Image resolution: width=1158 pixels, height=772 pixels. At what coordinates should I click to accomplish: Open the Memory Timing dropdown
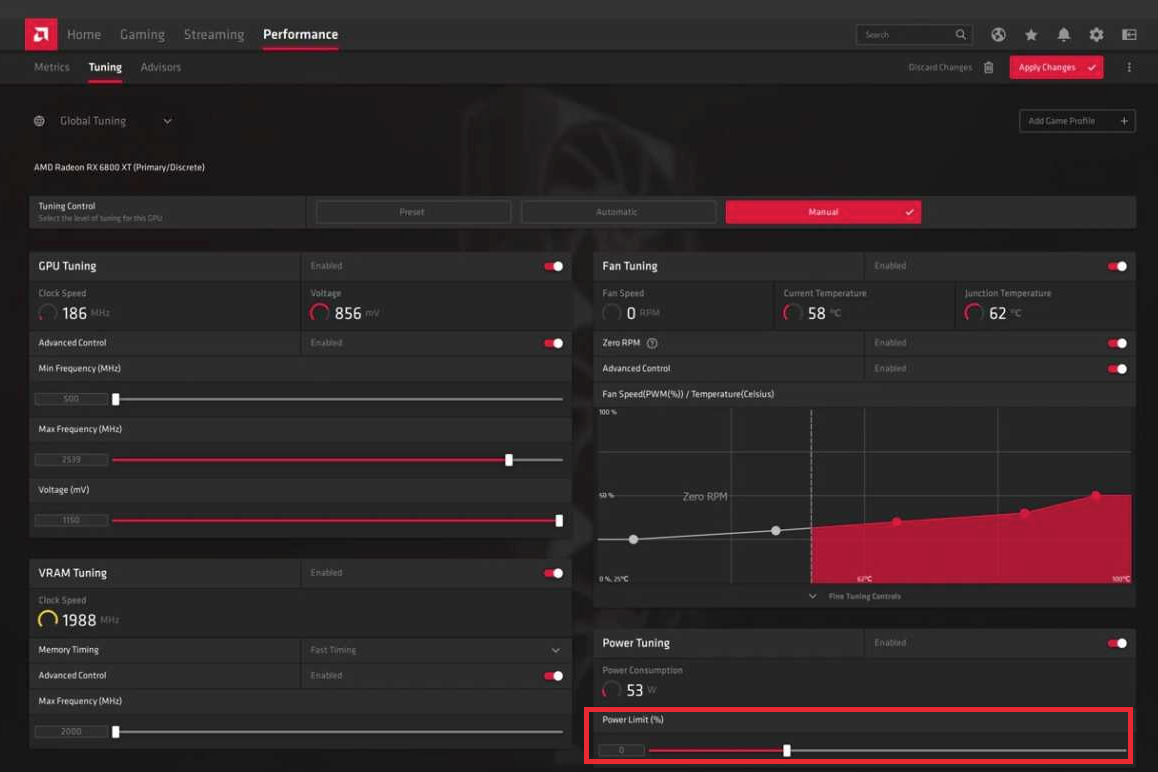pyautogui.click(x=436, y=650)
